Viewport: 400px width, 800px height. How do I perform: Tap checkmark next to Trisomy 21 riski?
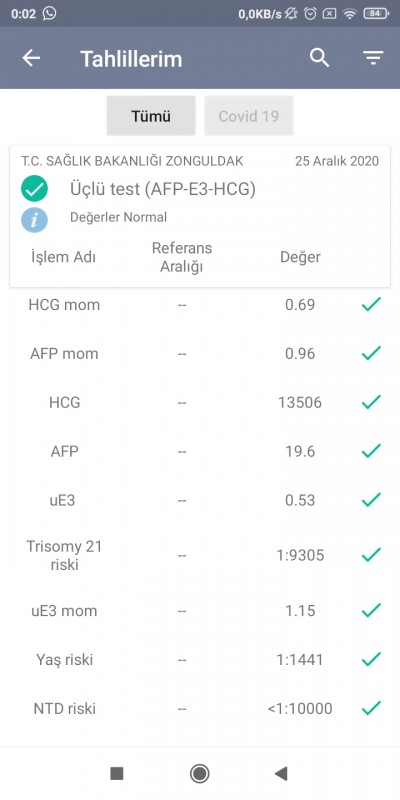click(371, 555)
